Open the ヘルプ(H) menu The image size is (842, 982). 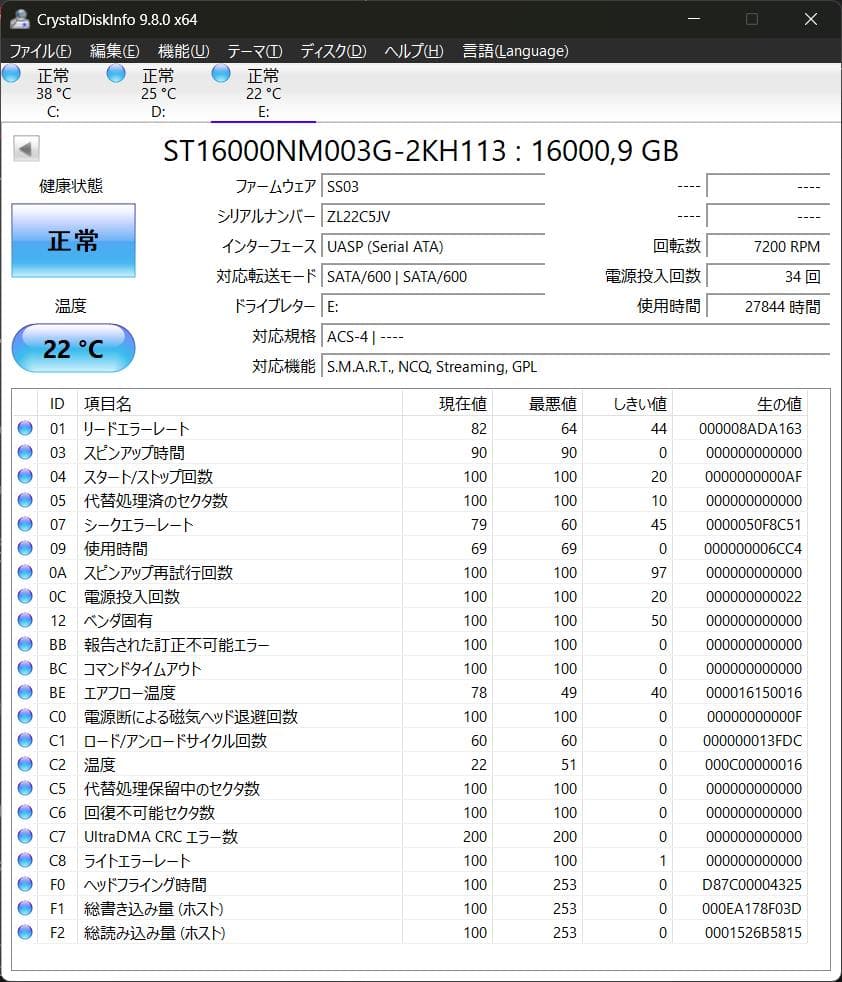413,51
